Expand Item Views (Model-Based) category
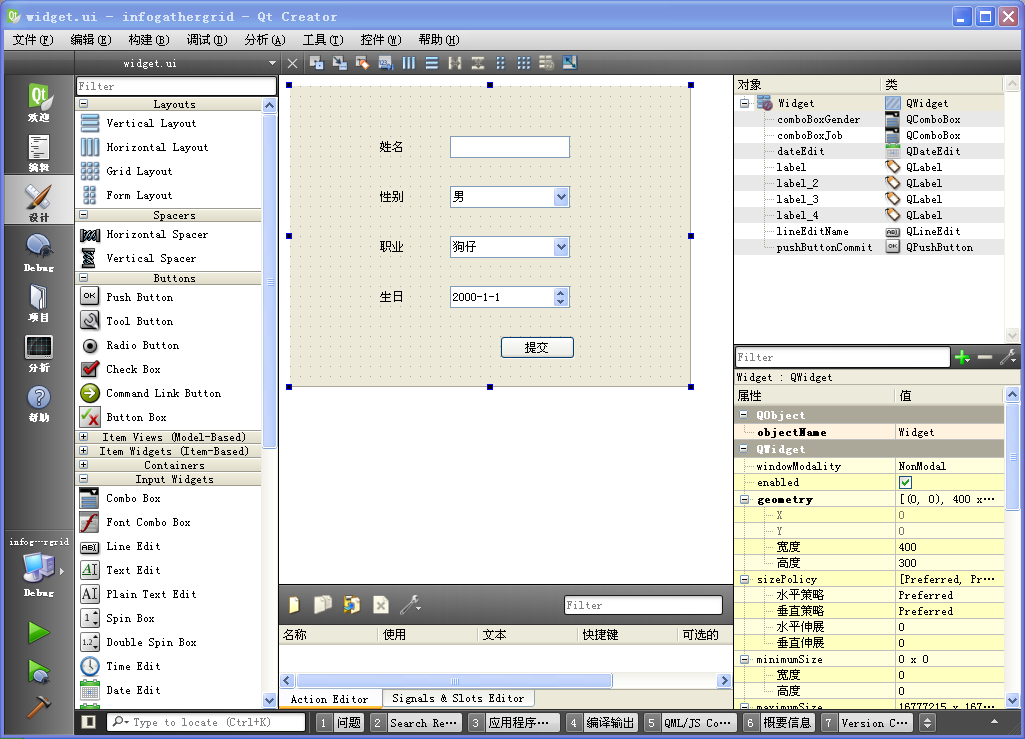The image size is (1025, 739). click(x=84, y=436)
